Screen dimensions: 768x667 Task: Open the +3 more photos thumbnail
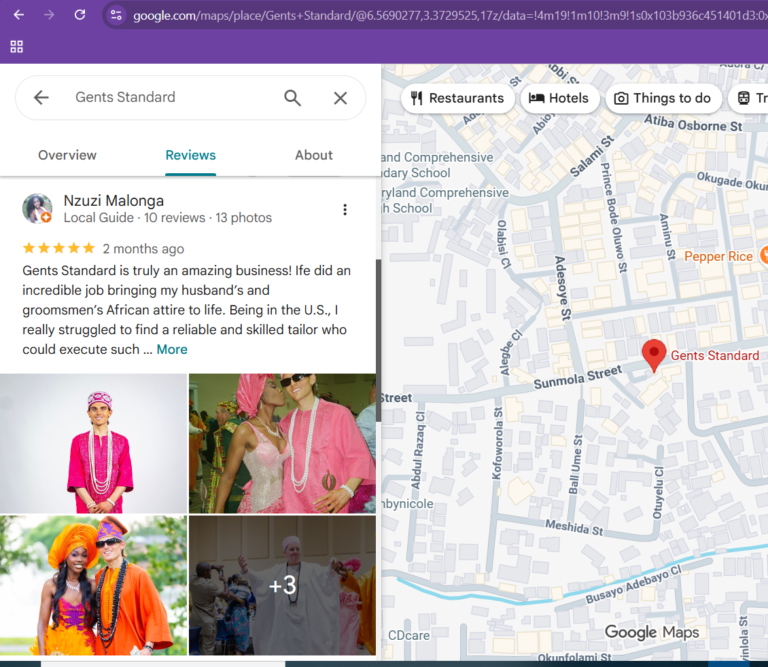pos(283,585)
